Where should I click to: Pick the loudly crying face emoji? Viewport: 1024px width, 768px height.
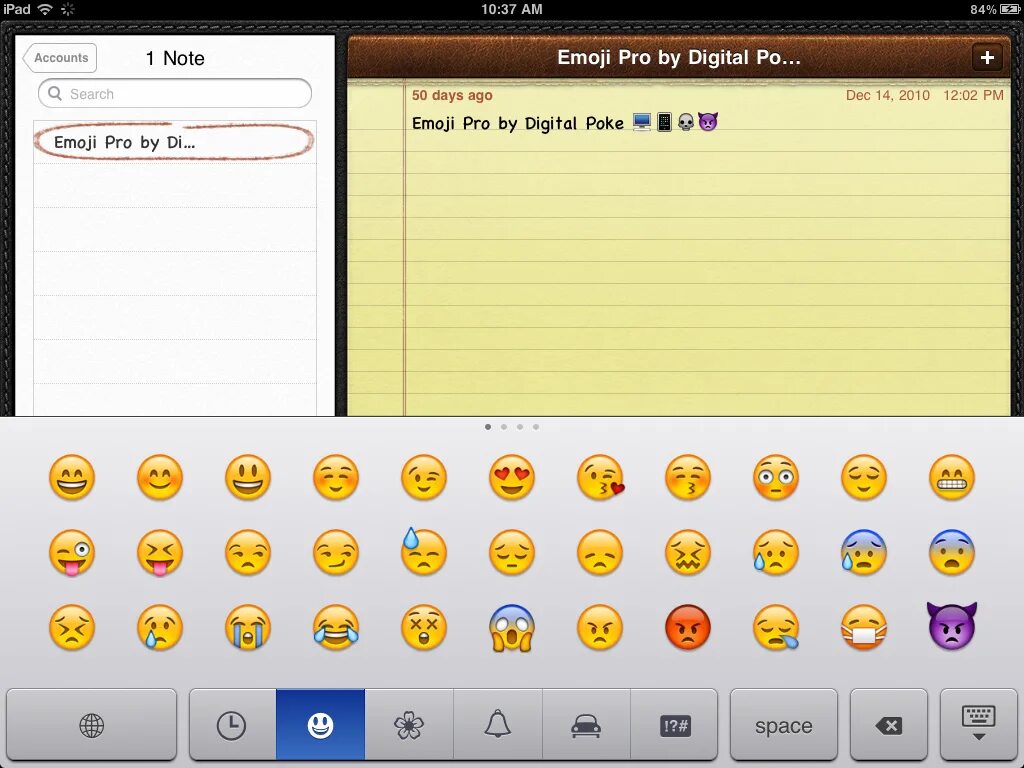[248, 628]
